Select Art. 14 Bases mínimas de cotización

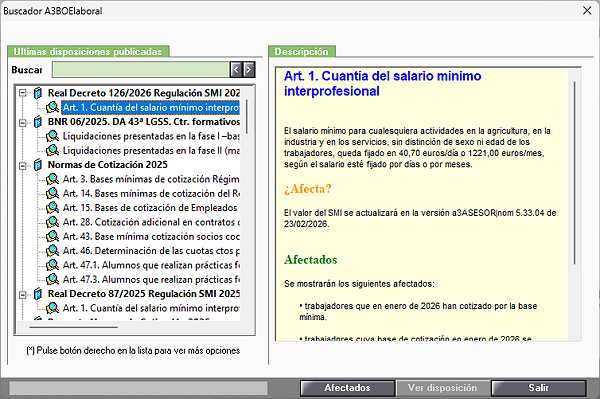click(x=151, y=194)
